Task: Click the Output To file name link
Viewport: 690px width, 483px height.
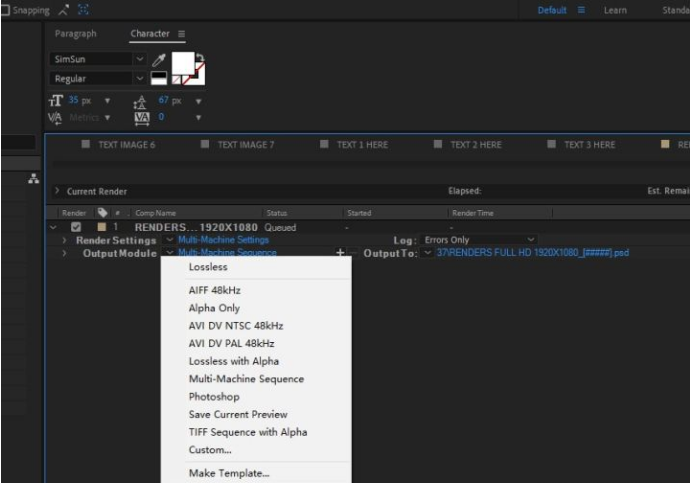Action: click(532, 253)
